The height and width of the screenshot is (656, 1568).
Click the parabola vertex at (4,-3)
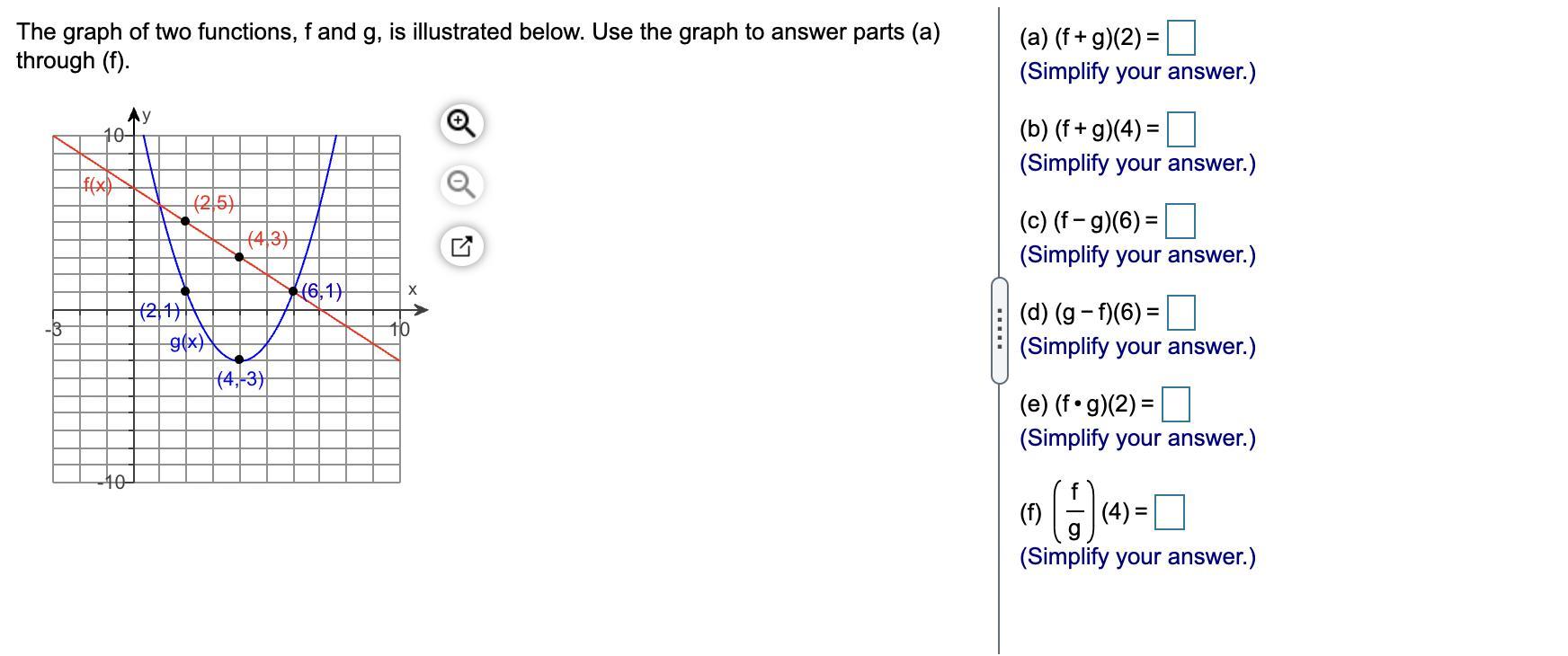(x=239, y=359)
